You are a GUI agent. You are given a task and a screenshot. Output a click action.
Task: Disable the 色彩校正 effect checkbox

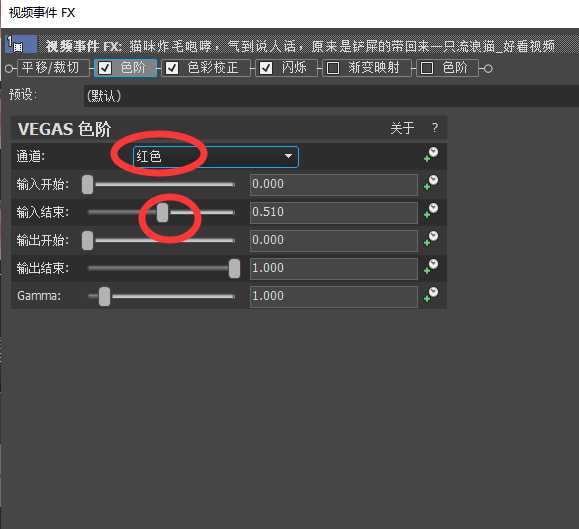point(172,68)
